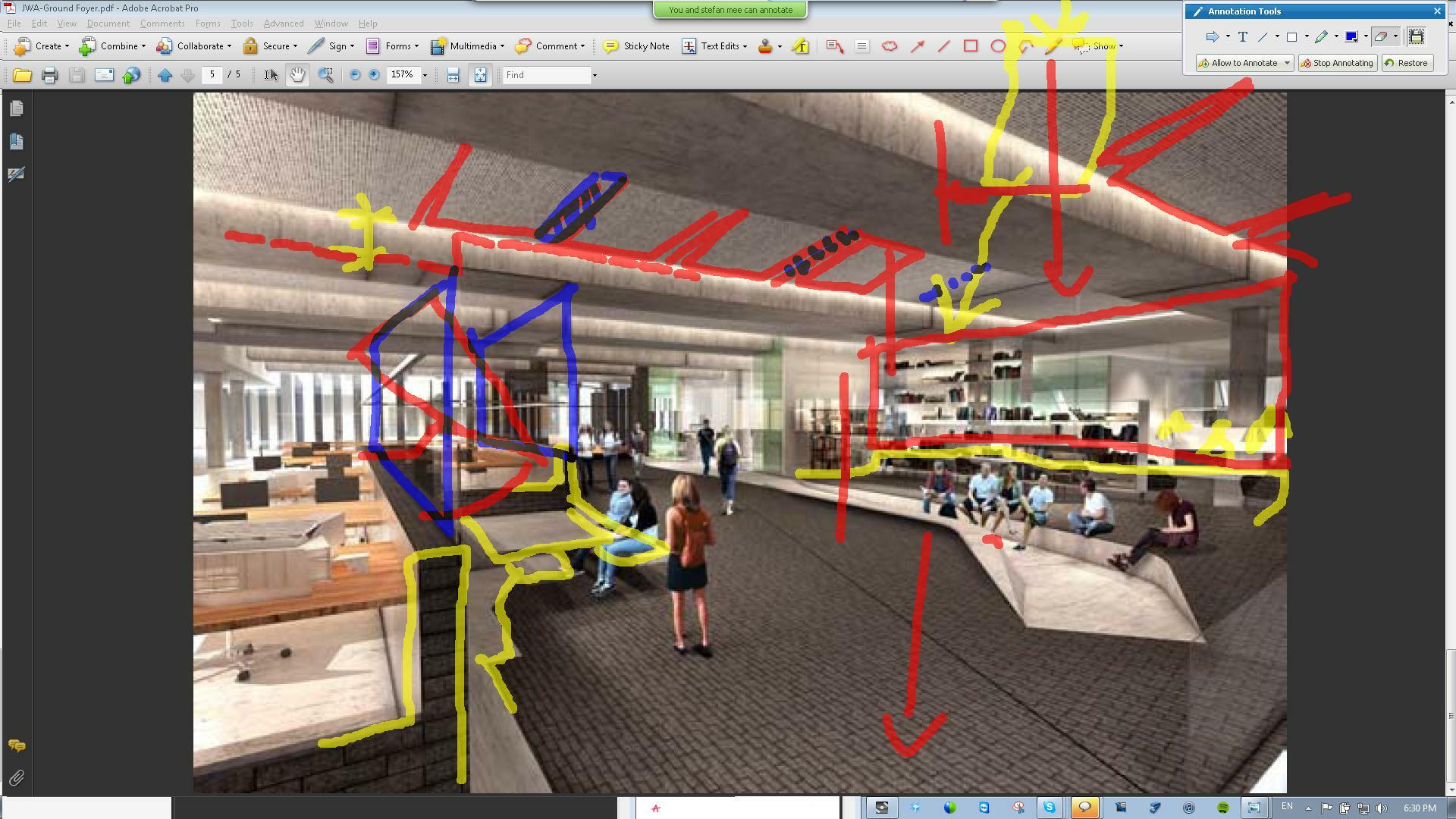Save annotations with the floppy disk icon

point(1416,36)
